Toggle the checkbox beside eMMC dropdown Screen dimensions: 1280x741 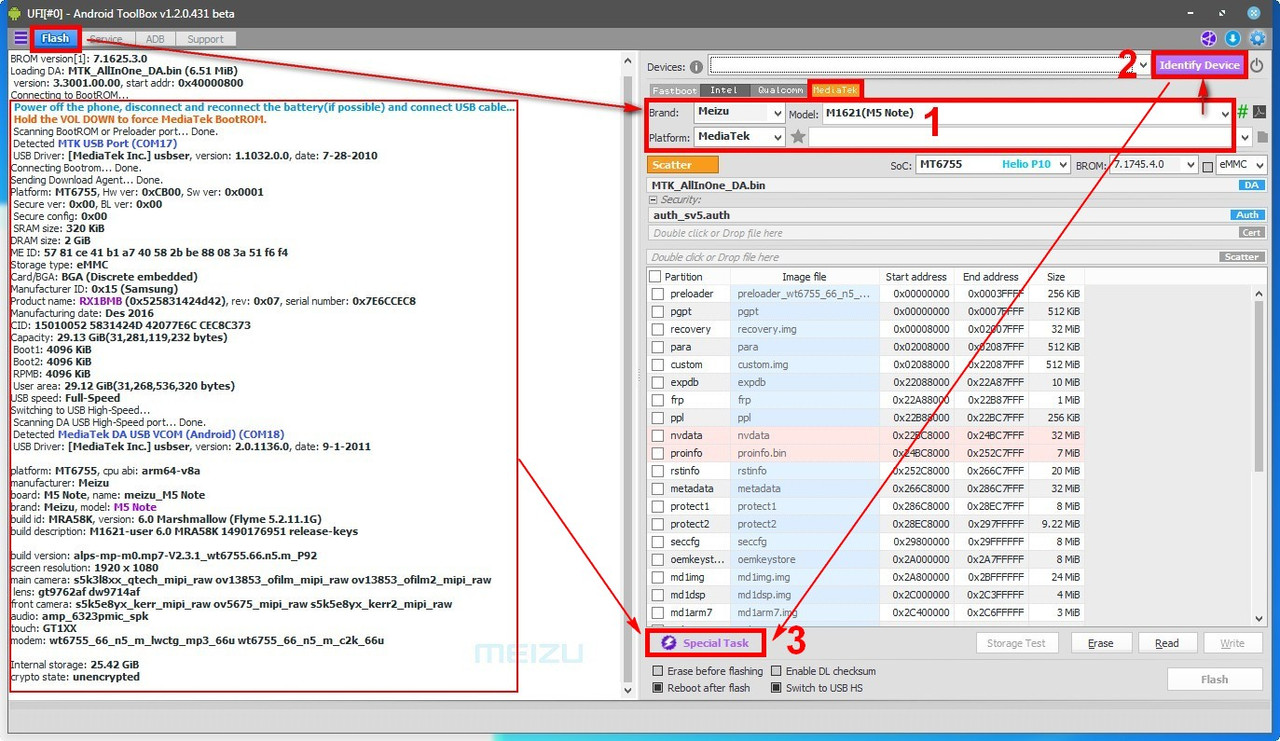(x=1208, y=166)
